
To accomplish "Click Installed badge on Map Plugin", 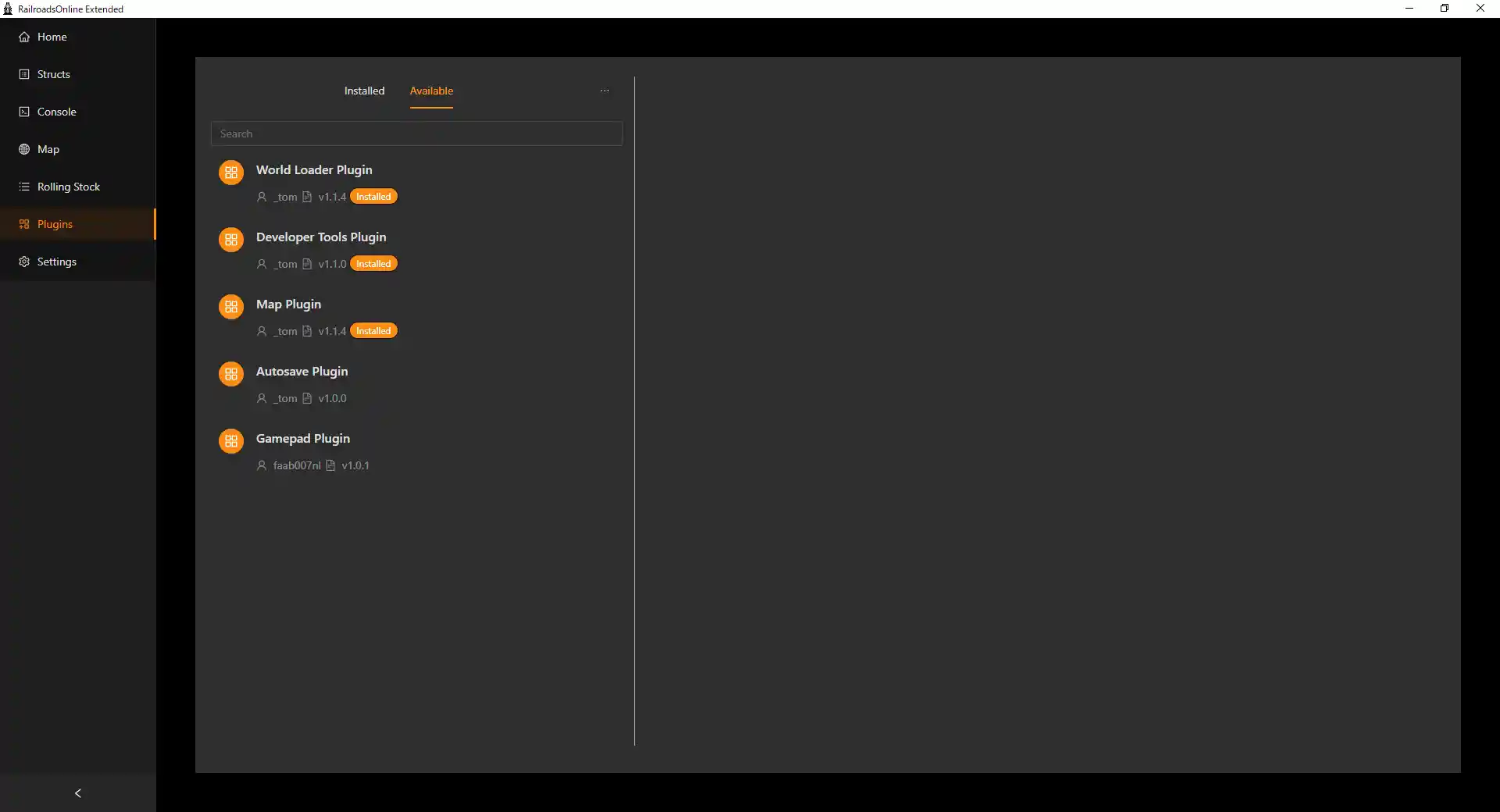I will [x=373, y=331].
